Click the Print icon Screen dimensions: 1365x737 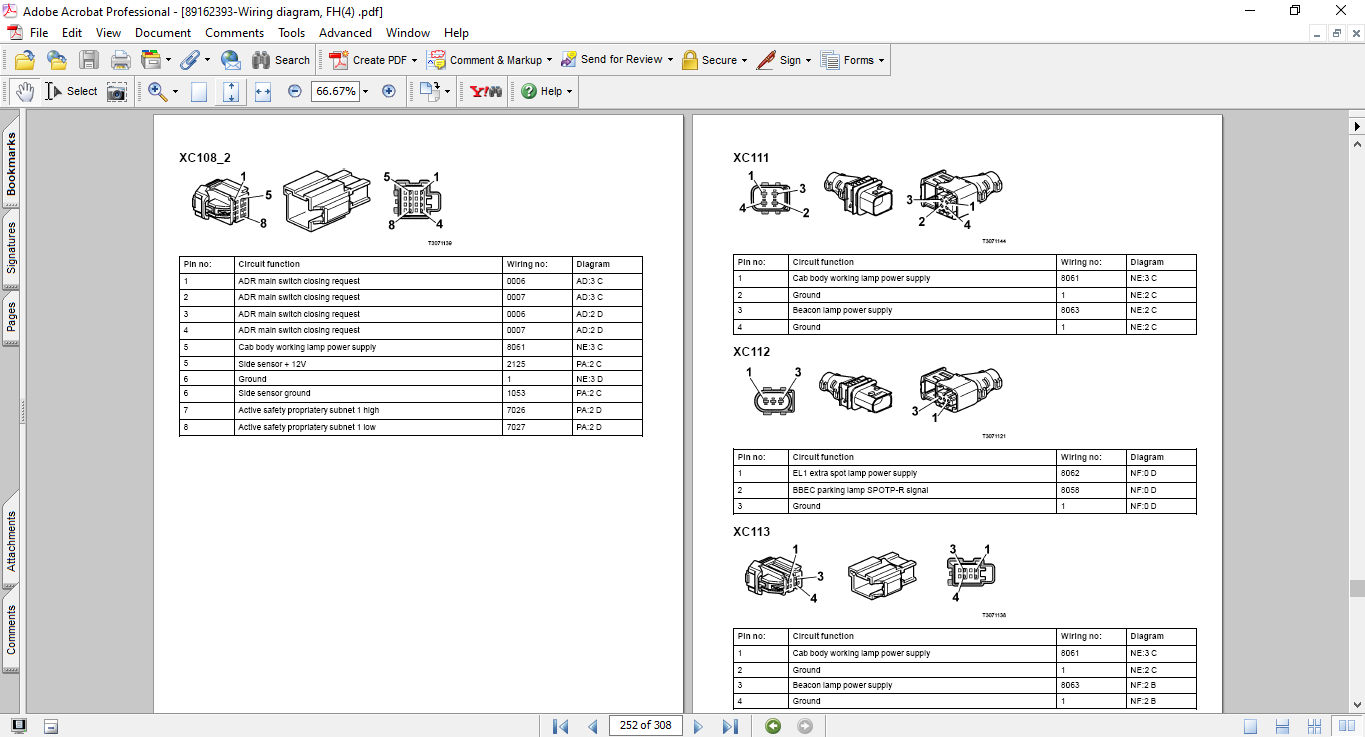coord(121,60)
